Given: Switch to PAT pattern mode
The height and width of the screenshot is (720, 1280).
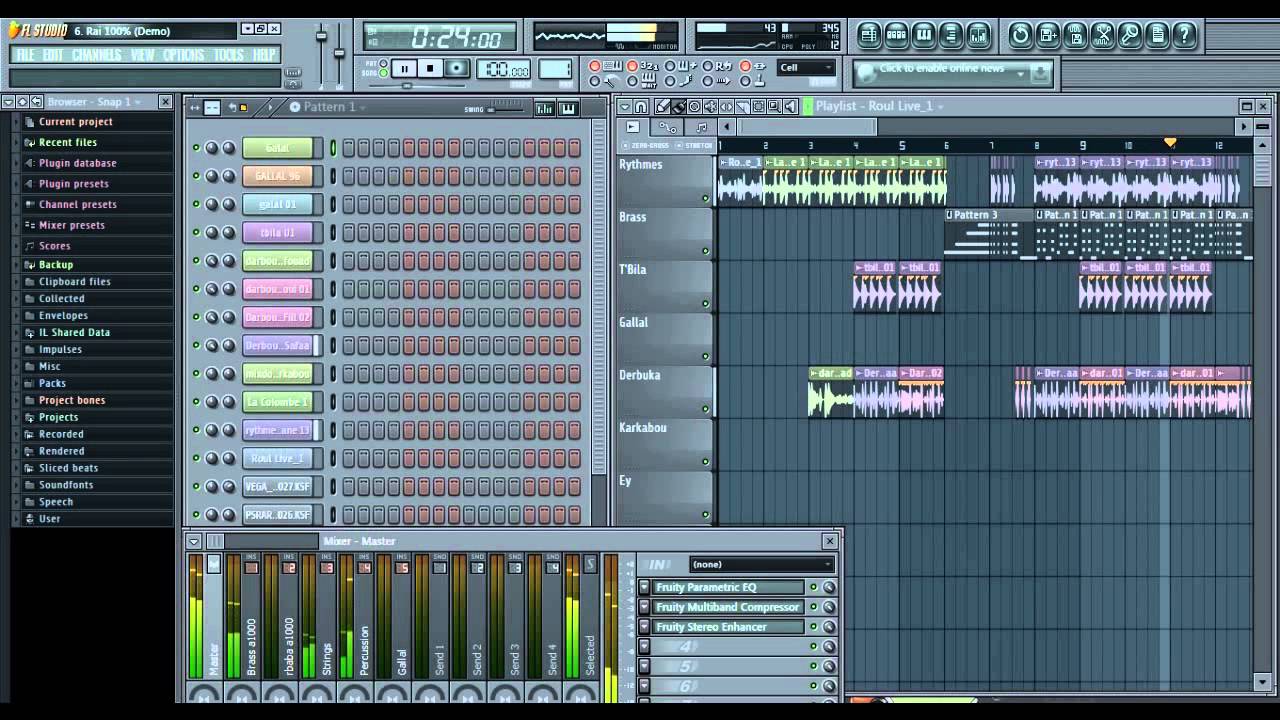Looking at the screenshot, I should tap(383, 63).
